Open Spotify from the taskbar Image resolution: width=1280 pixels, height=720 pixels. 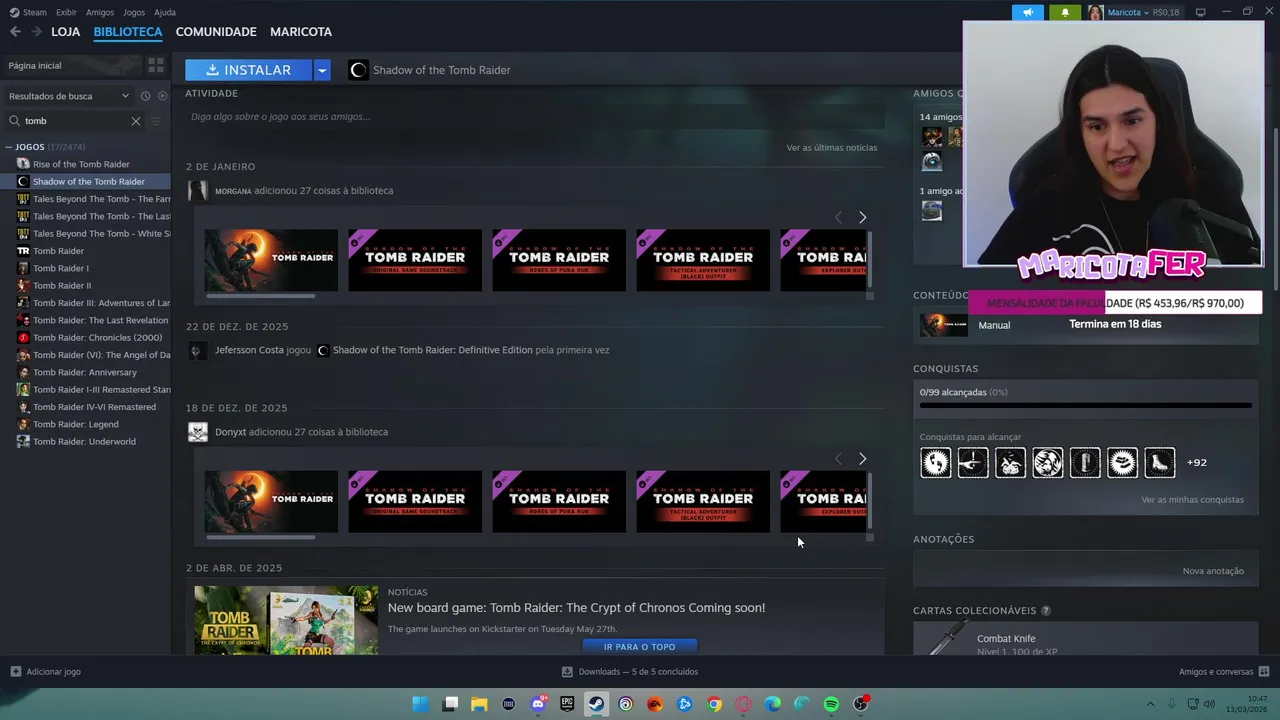pos(831,704)
